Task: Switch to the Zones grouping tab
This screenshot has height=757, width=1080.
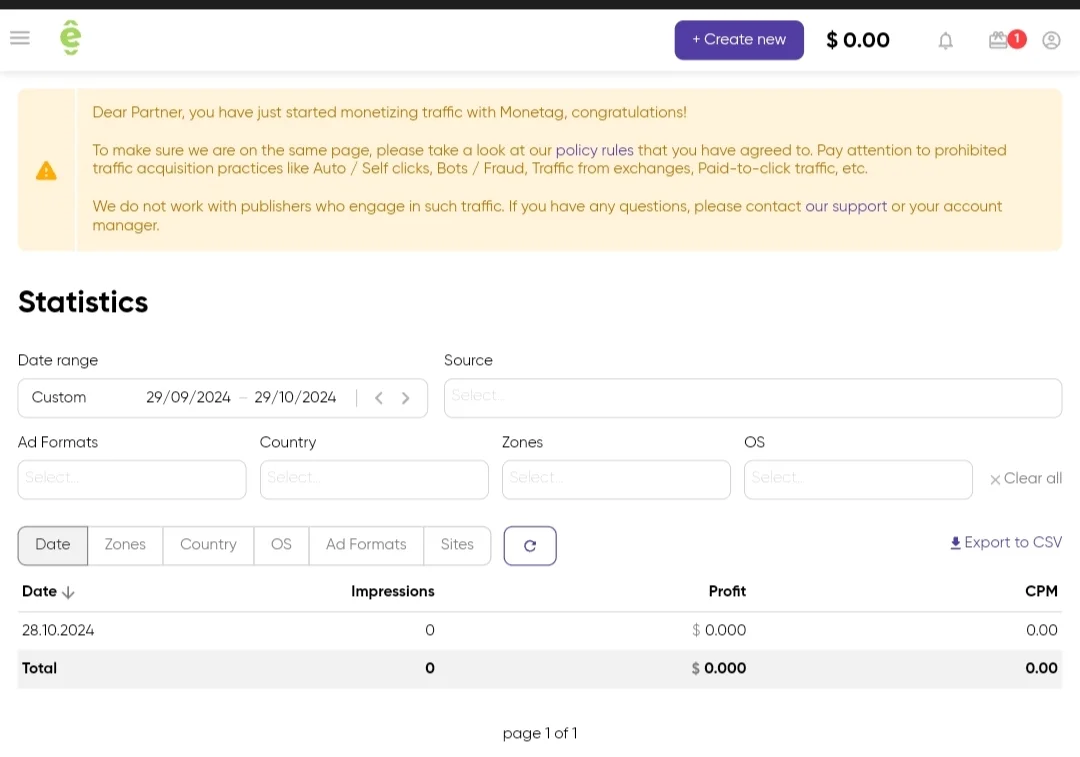Action: (x=125, y=546)
